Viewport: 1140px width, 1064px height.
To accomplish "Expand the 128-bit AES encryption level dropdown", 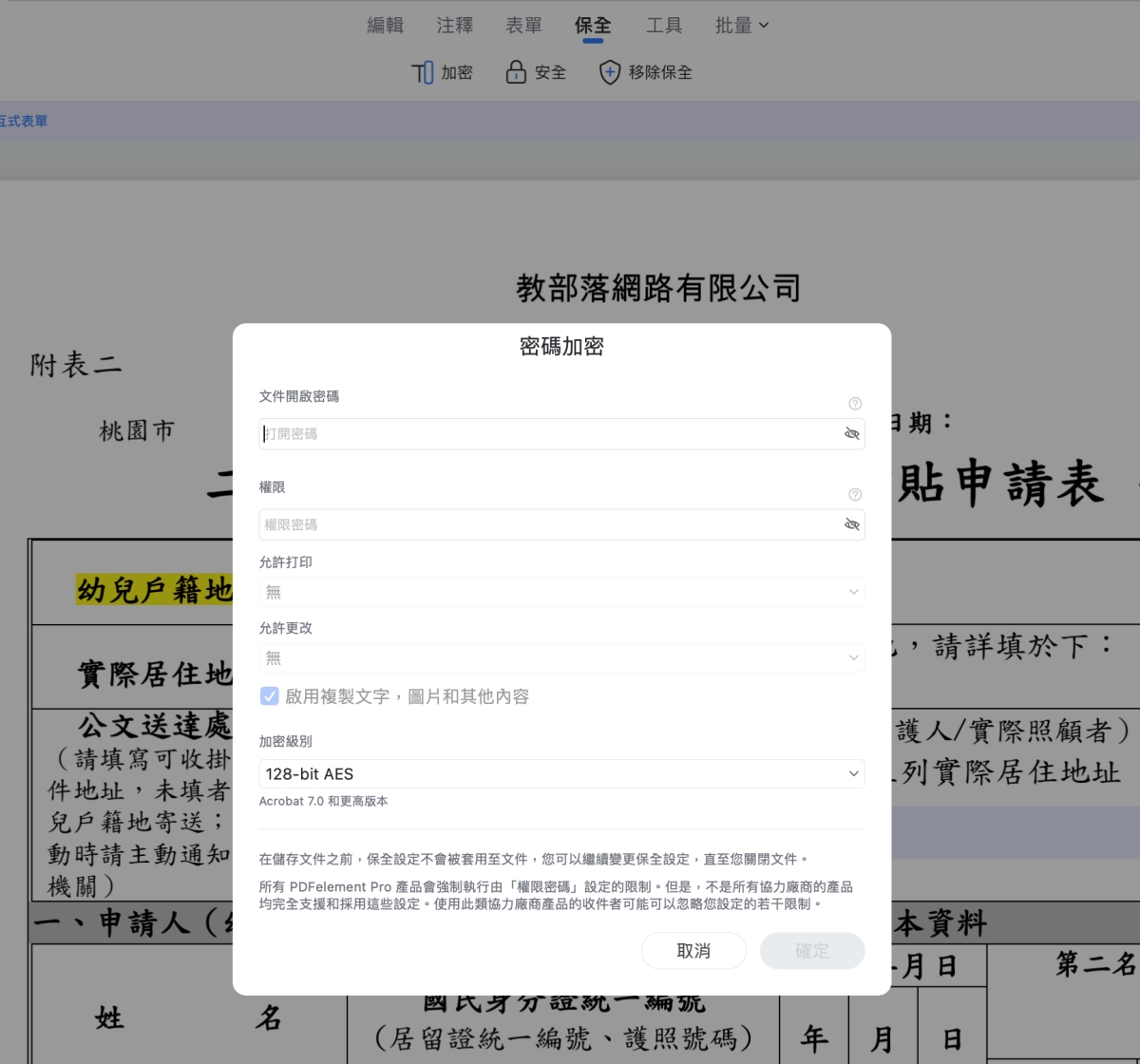I will pos(561,774).
